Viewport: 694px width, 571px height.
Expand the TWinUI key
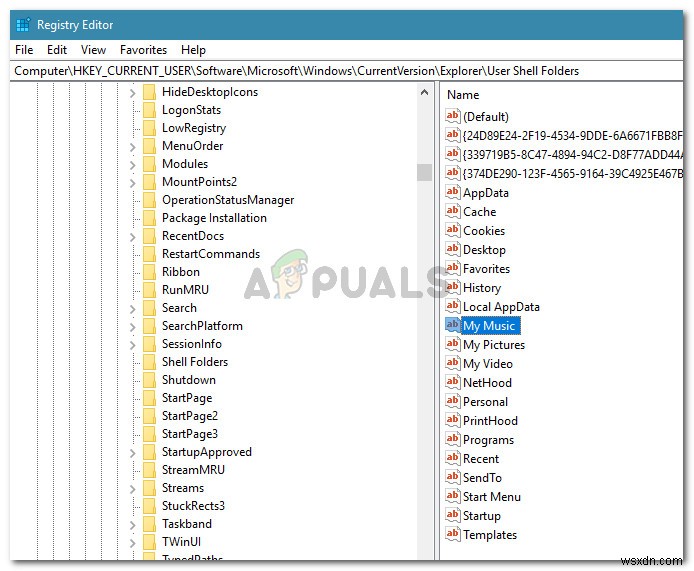coord(132,543)
